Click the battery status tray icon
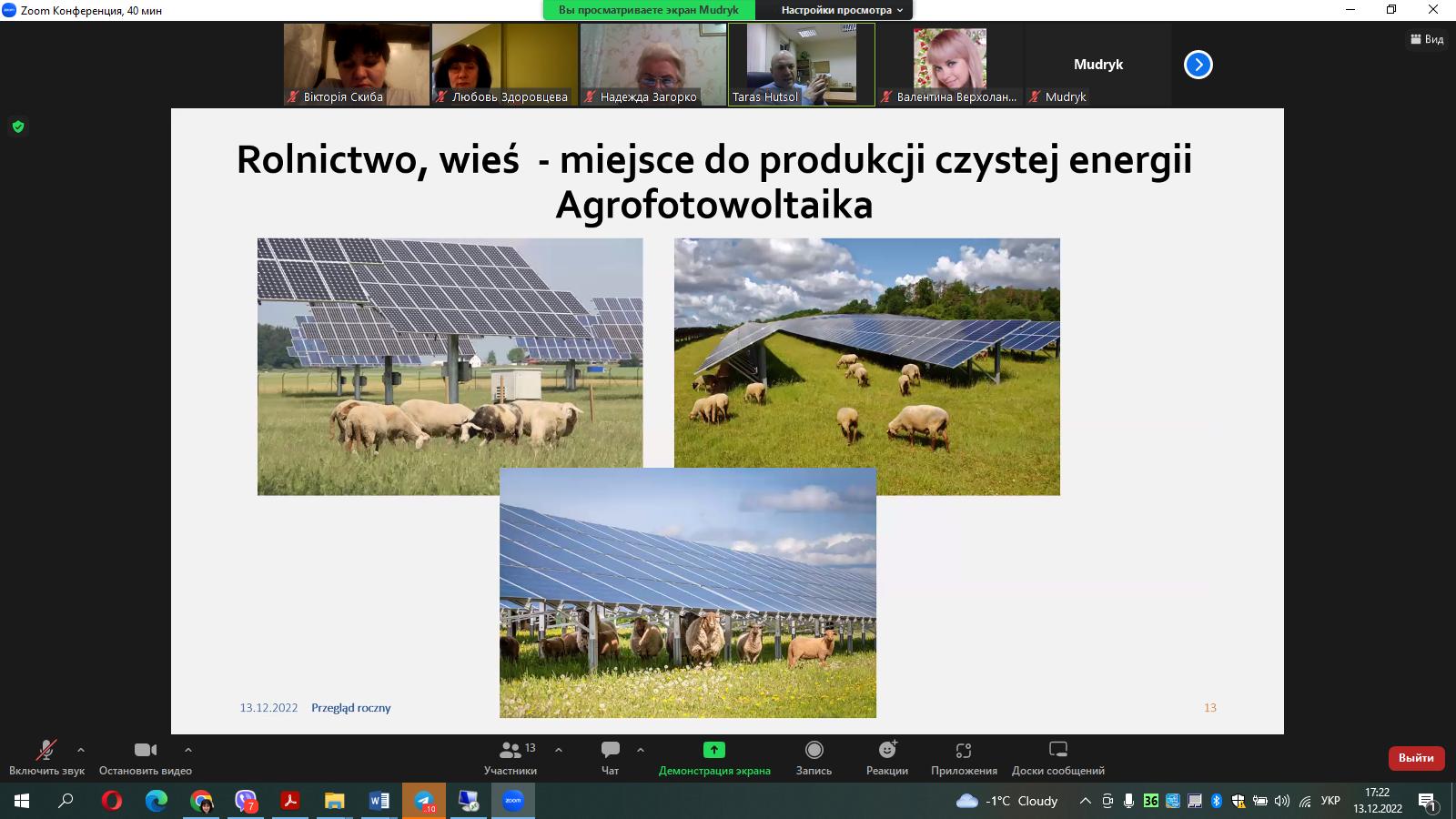Screen dimensions: 1456x819 coord(1260,801)
